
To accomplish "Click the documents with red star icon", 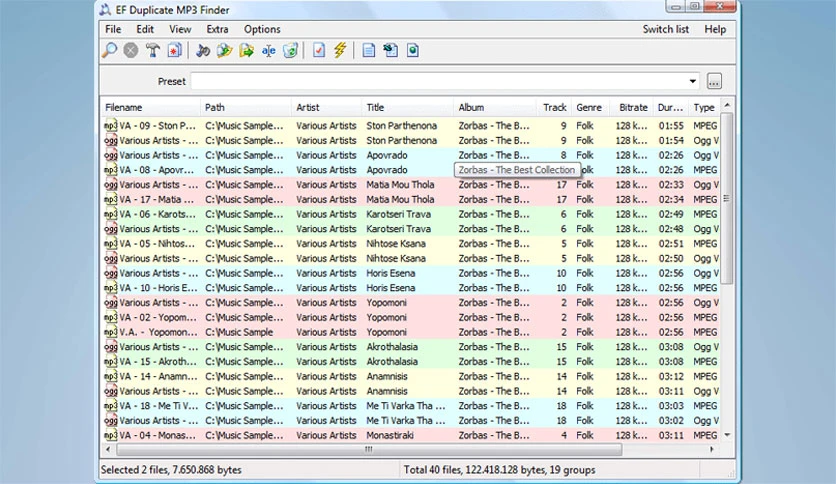I will pos(174,51).
